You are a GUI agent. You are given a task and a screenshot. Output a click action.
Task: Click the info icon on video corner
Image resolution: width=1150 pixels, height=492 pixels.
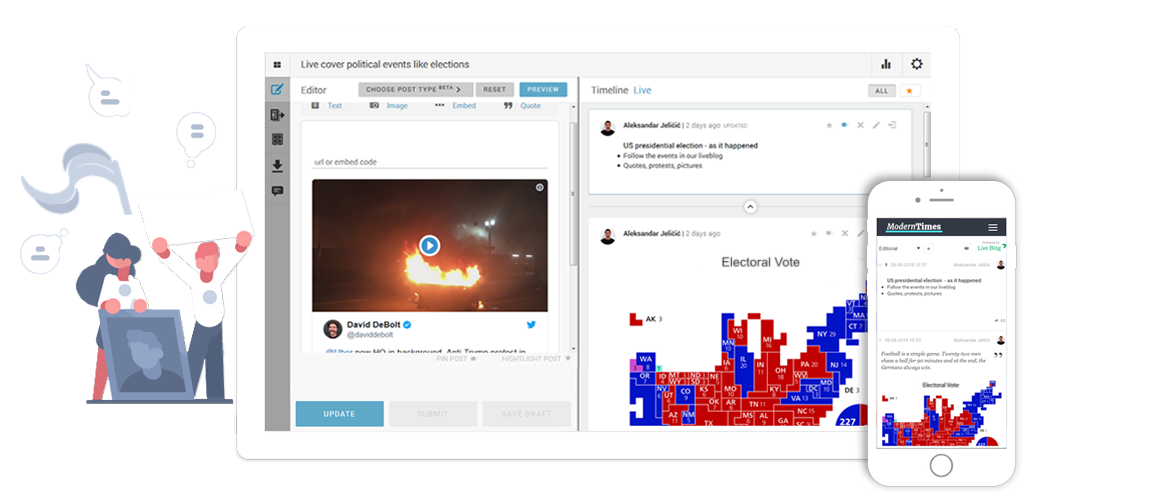coord(539,188)
